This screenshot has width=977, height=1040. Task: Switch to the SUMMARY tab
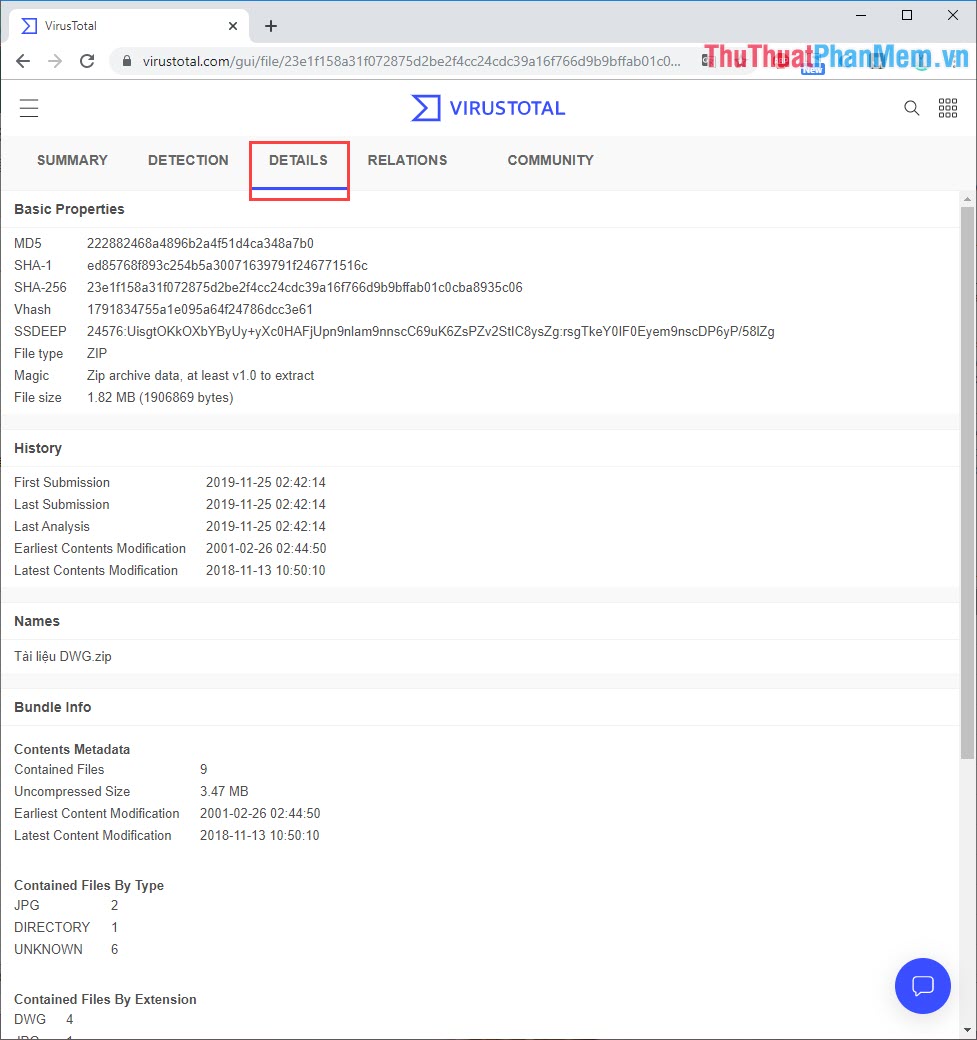click(72, 160)
